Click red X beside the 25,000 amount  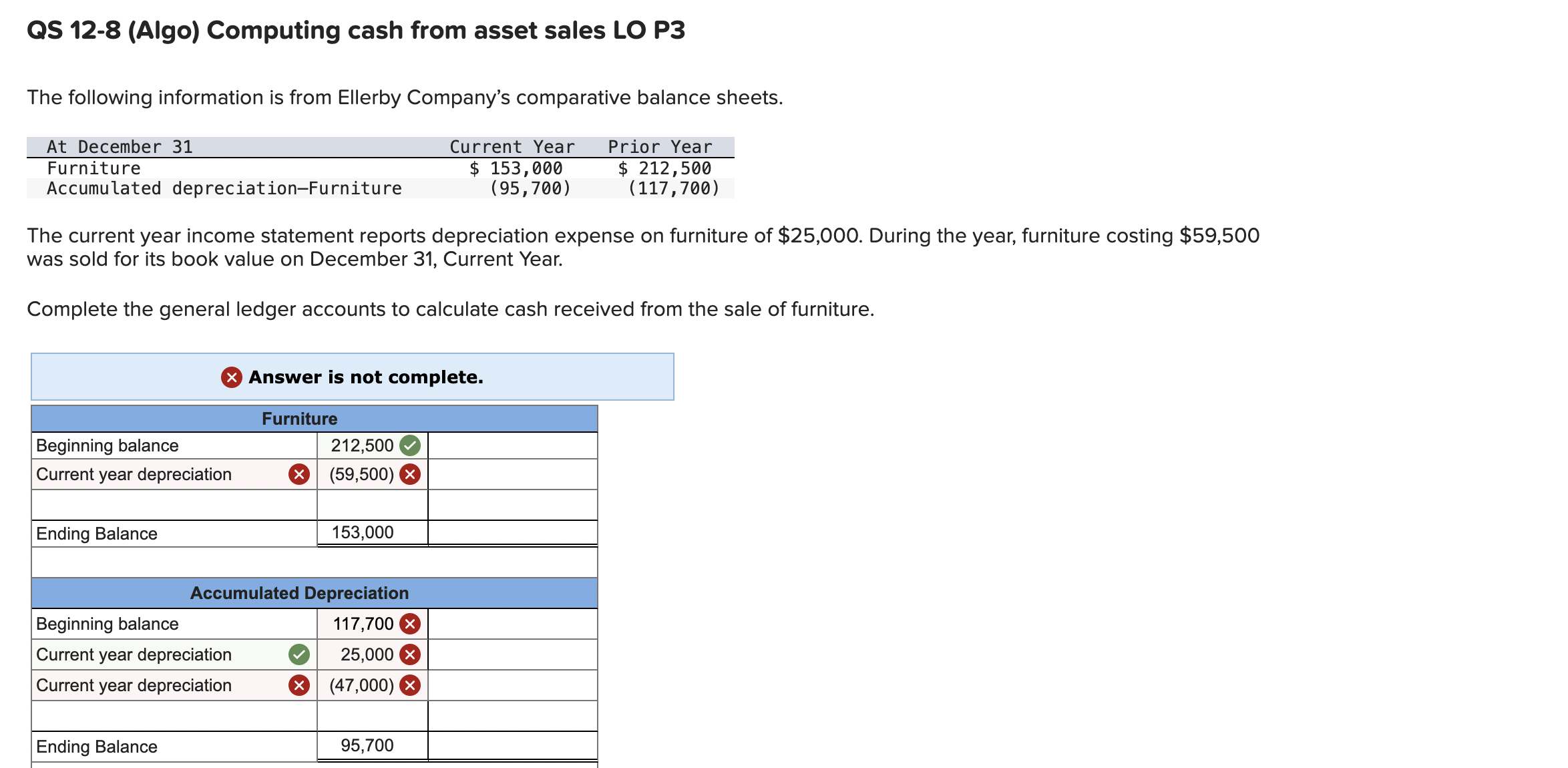pyautogui.click(x=410, y=654)
